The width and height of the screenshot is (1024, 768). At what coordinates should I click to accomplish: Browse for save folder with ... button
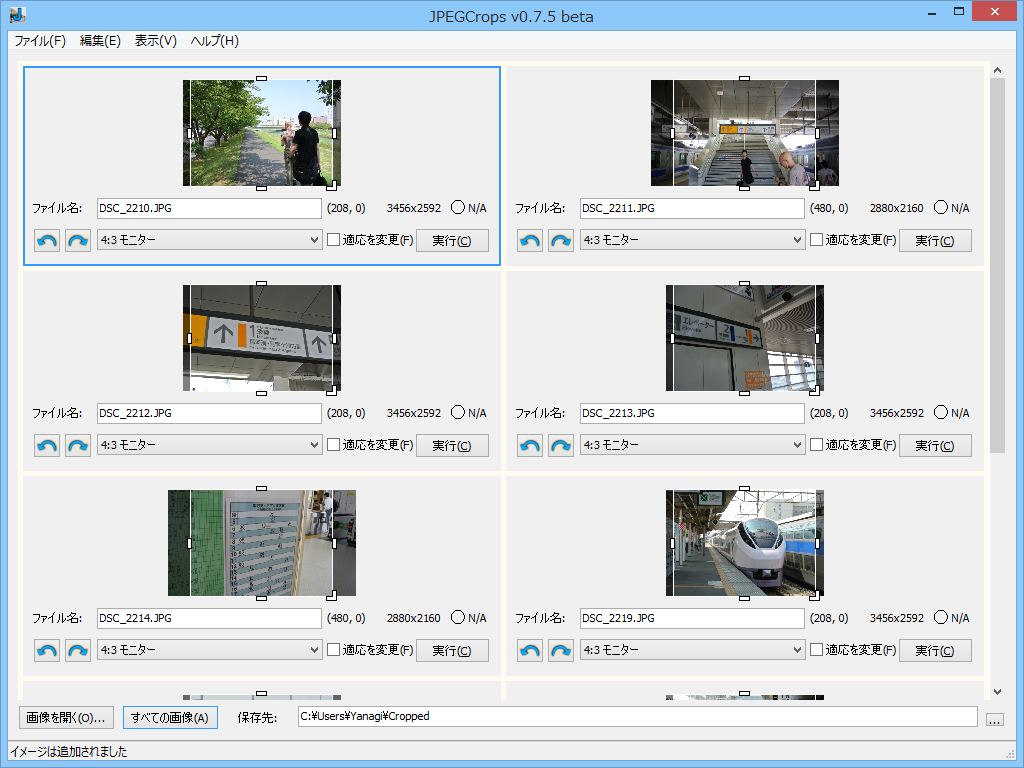[994, 719]
